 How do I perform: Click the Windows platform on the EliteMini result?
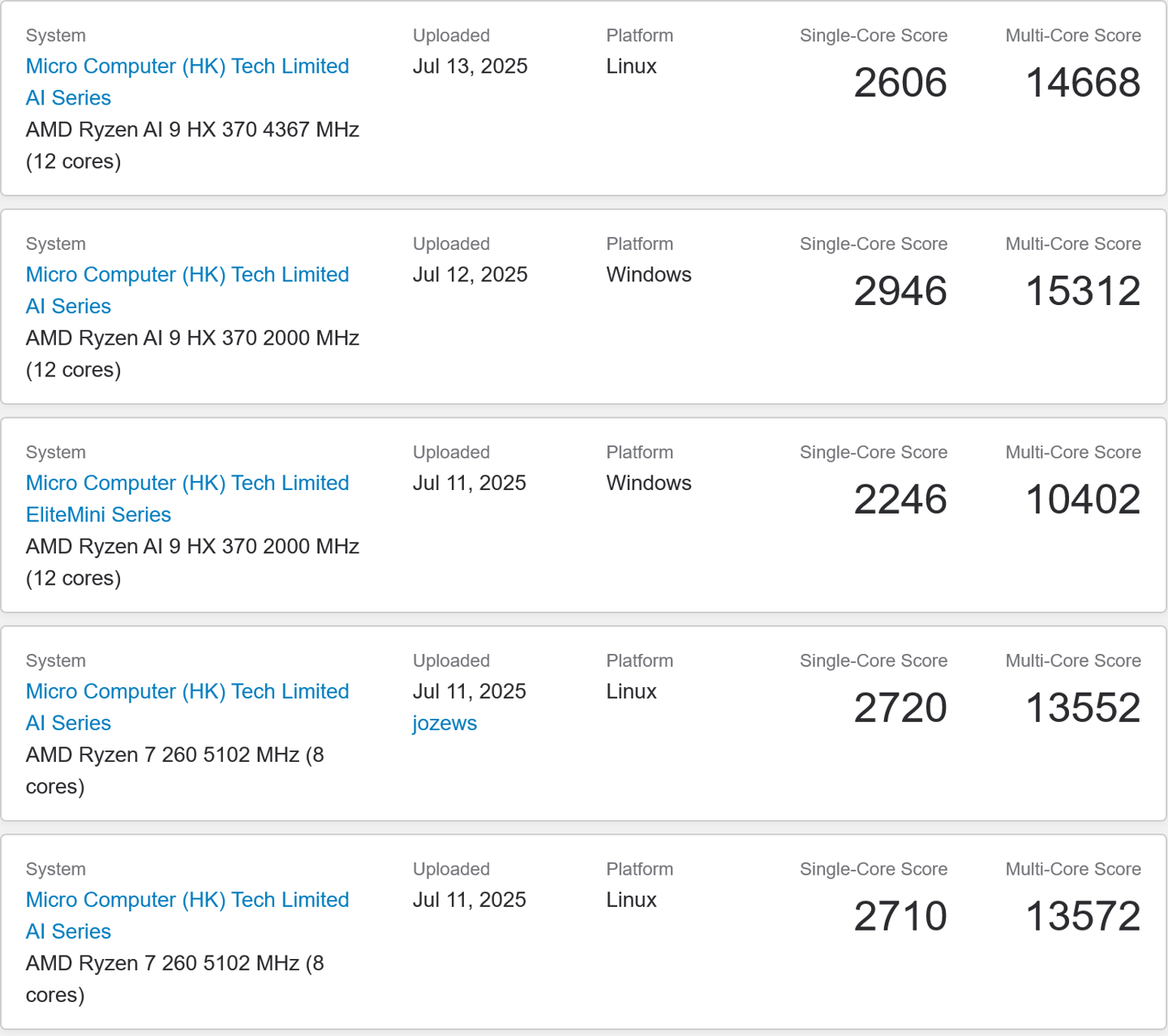tap(648, 484)
